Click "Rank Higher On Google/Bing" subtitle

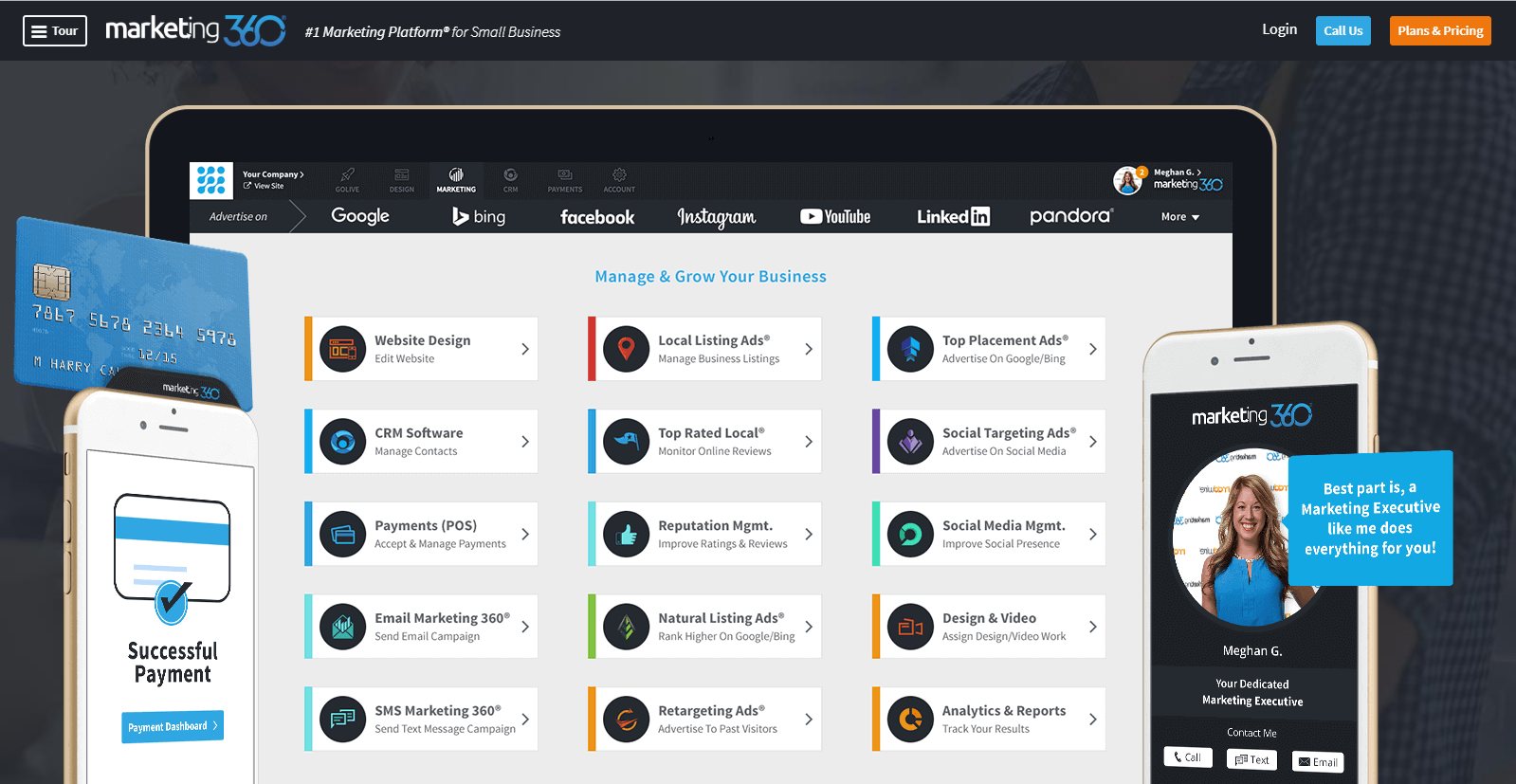726,636
